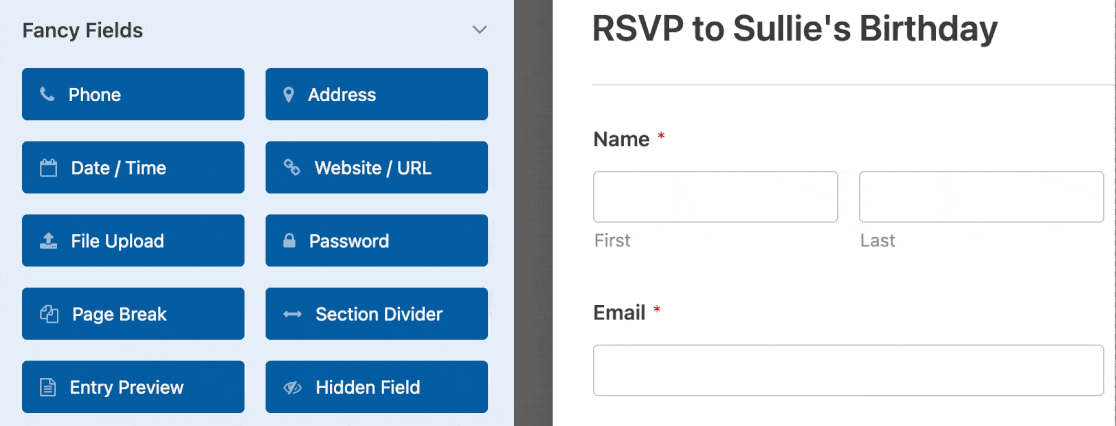Select the RSVP to Sullie's Birthday title

(795, 30)
